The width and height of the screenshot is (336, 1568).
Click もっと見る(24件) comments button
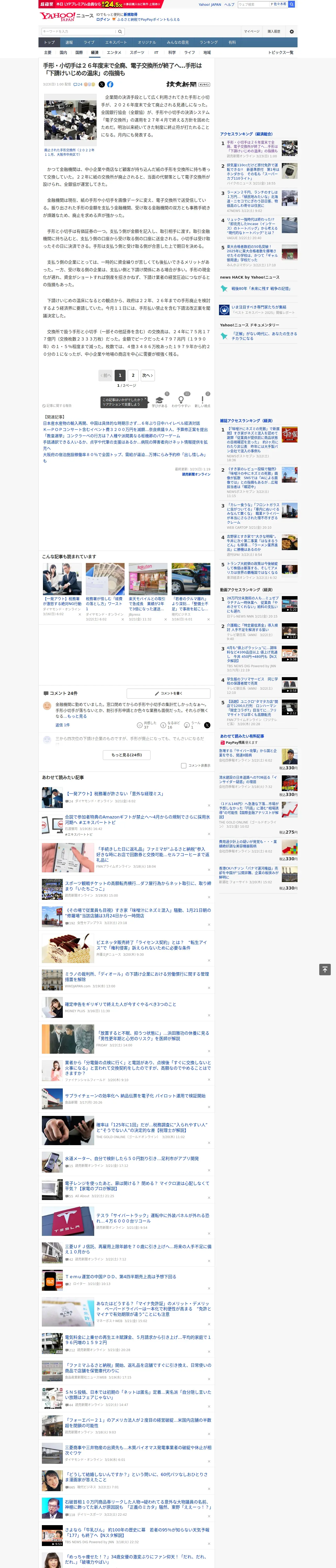127,755
